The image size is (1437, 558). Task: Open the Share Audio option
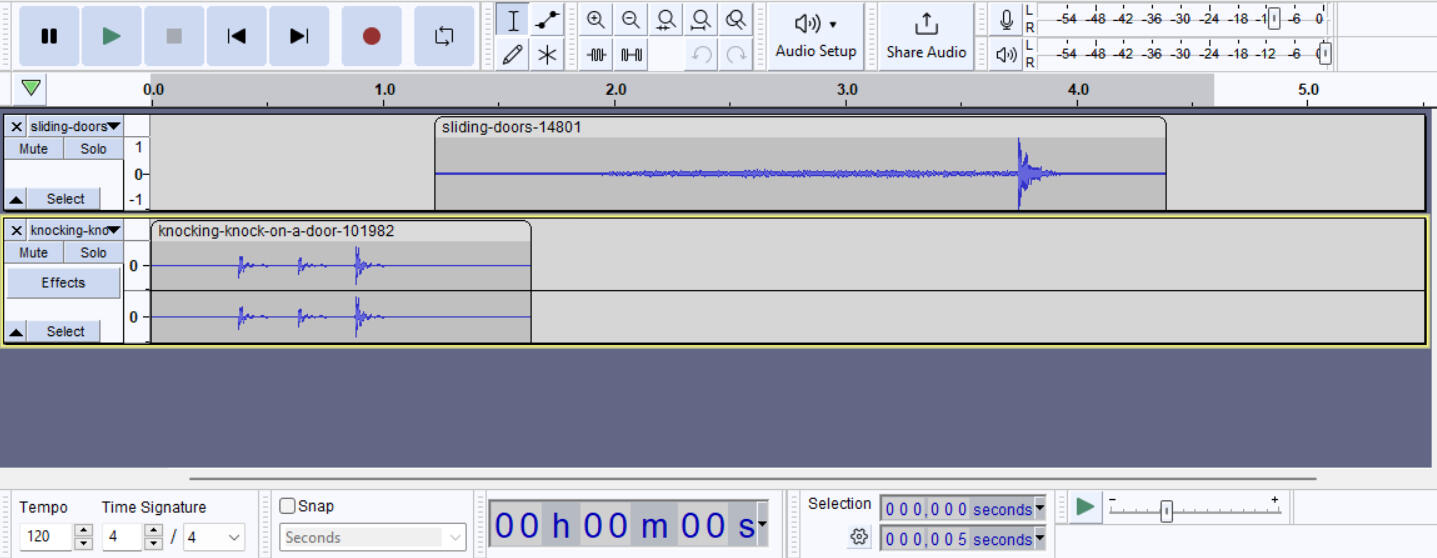click(926, 36)
